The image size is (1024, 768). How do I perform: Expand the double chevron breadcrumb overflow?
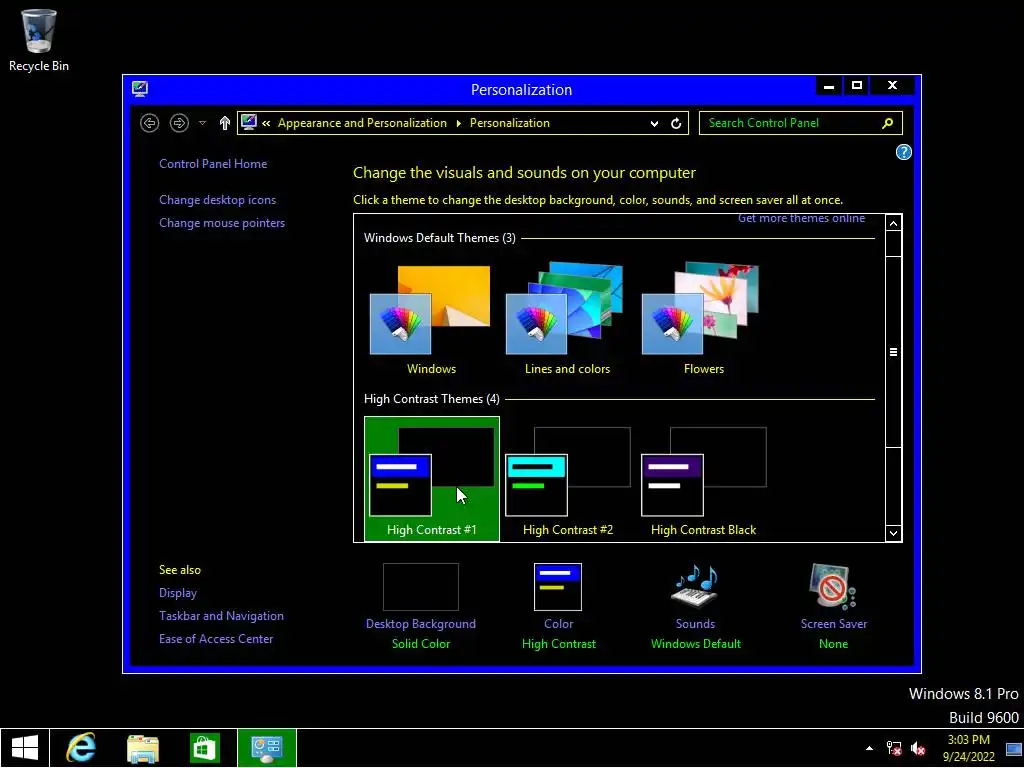click(266, 123)
